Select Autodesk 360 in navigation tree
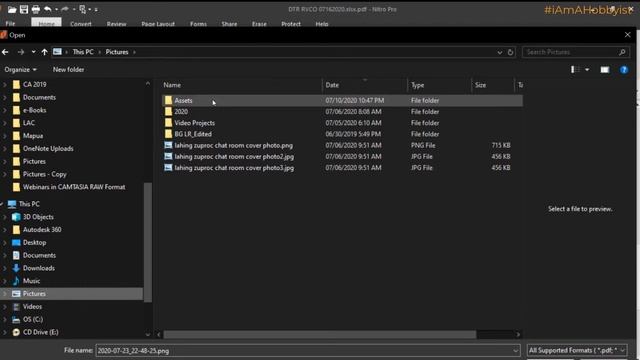640x360 pixels. coord(42,230)
